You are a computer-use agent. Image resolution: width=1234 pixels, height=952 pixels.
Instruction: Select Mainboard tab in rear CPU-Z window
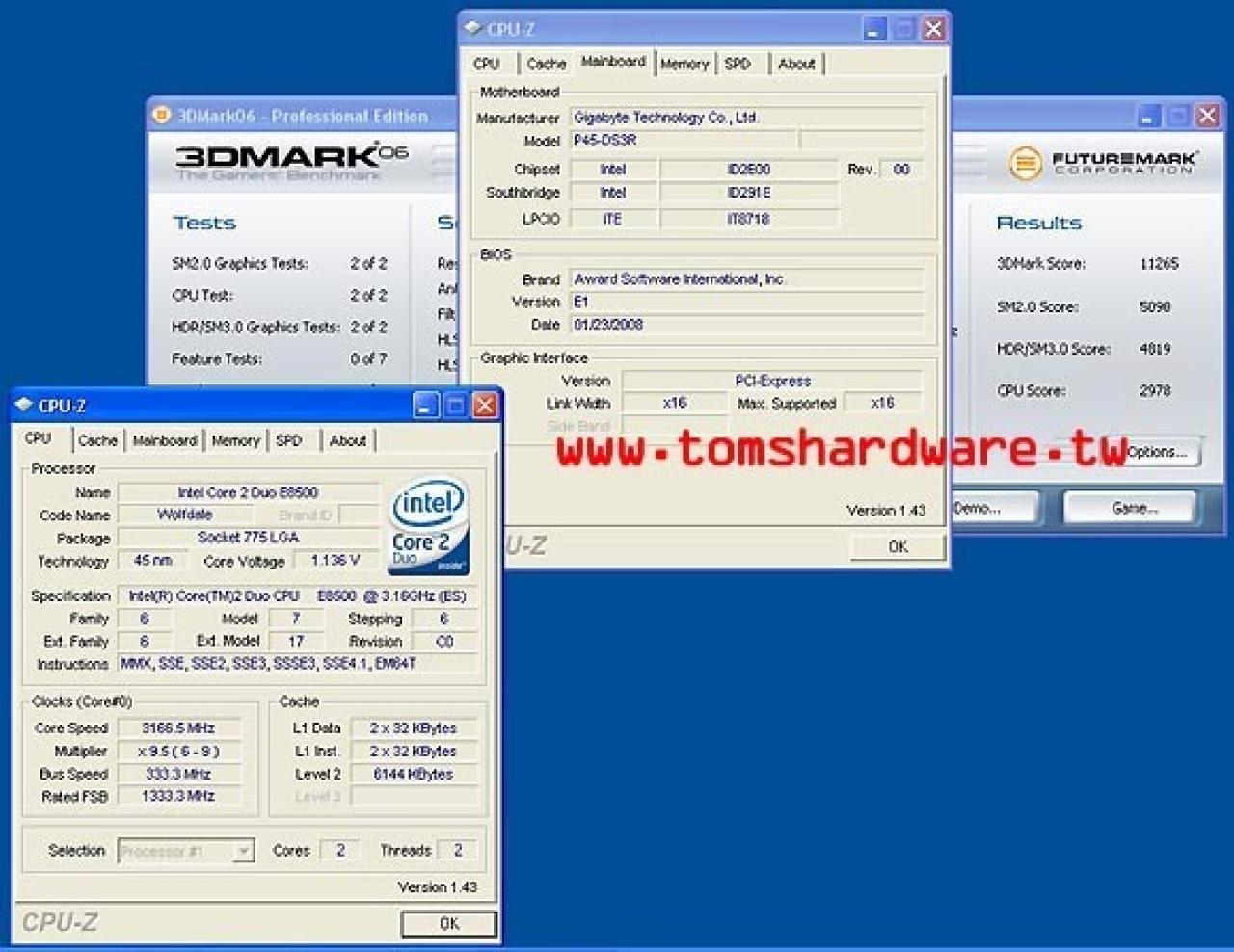tap(613, 62)
